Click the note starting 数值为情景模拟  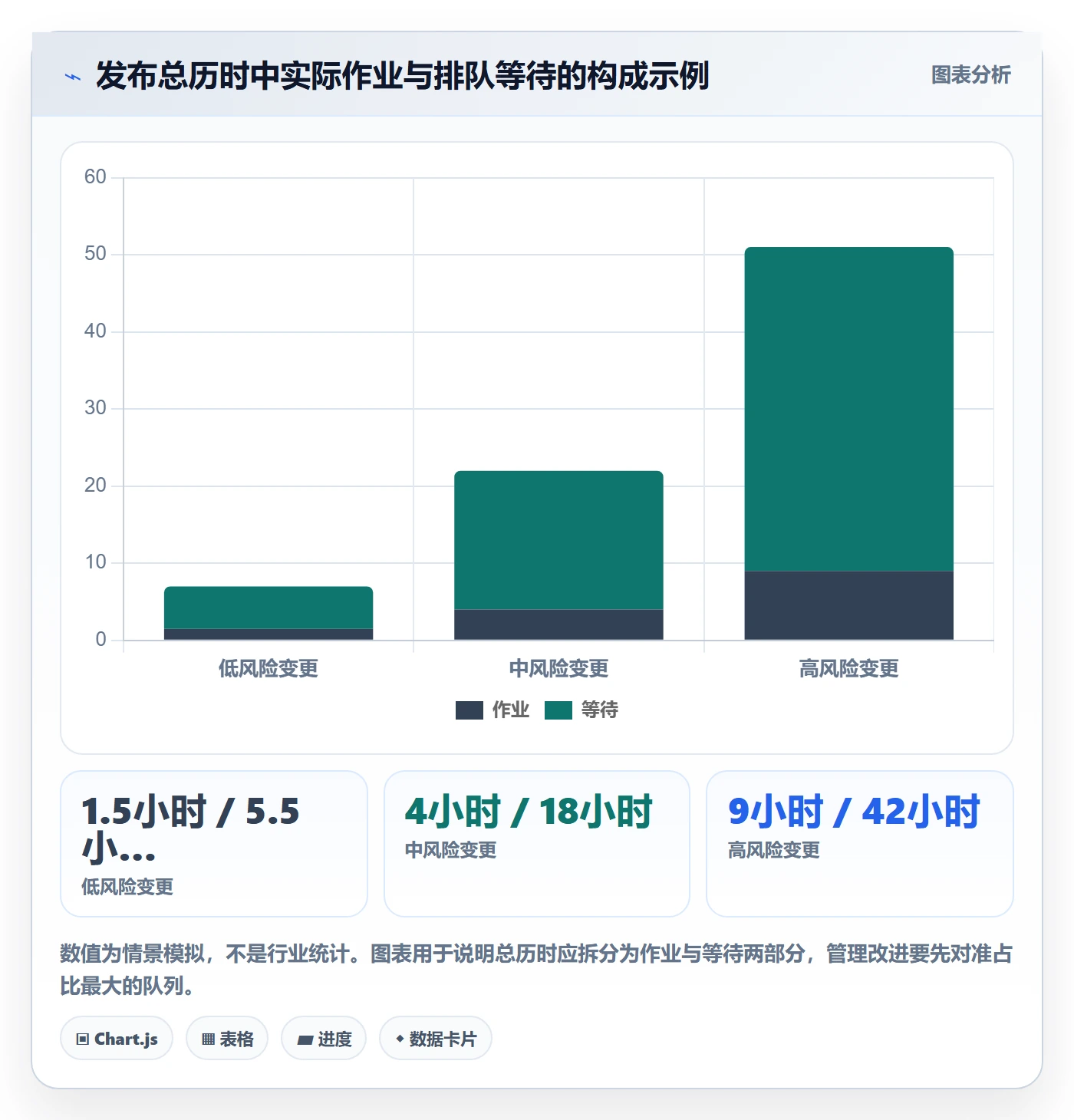coord(536,970)
